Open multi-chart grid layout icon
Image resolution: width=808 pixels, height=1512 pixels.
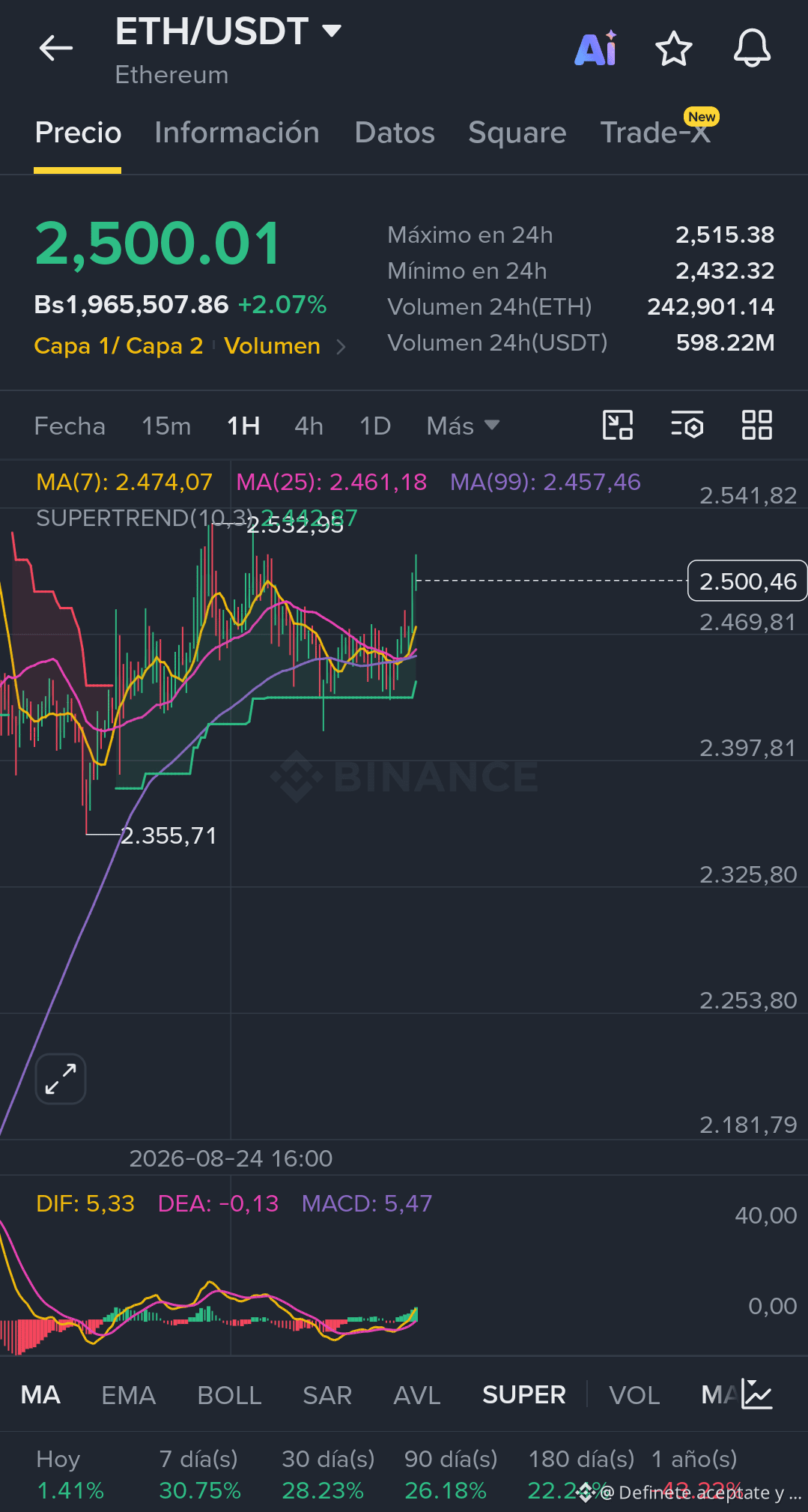(756, 426)
